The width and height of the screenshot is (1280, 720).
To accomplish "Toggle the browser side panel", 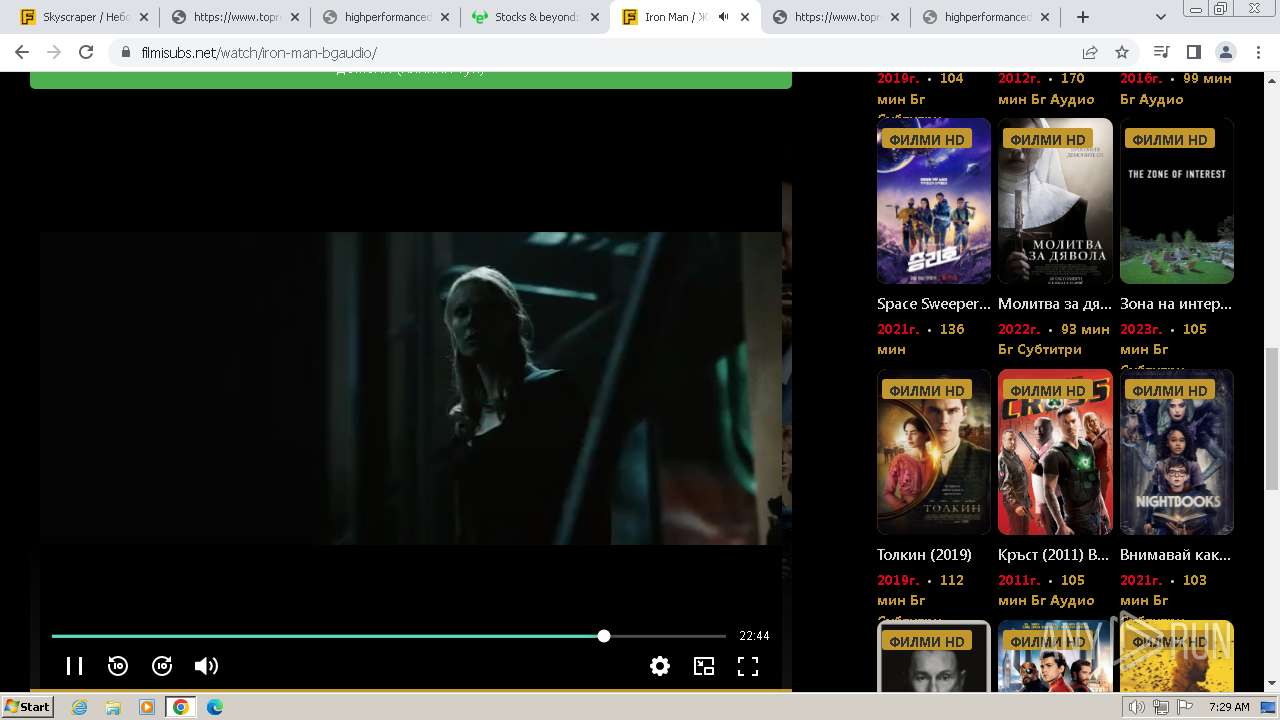I will point(1193,52).
